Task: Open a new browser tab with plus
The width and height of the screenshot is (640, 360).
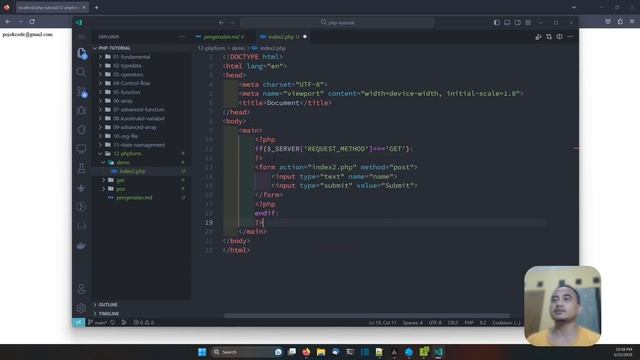Action: 96,7
